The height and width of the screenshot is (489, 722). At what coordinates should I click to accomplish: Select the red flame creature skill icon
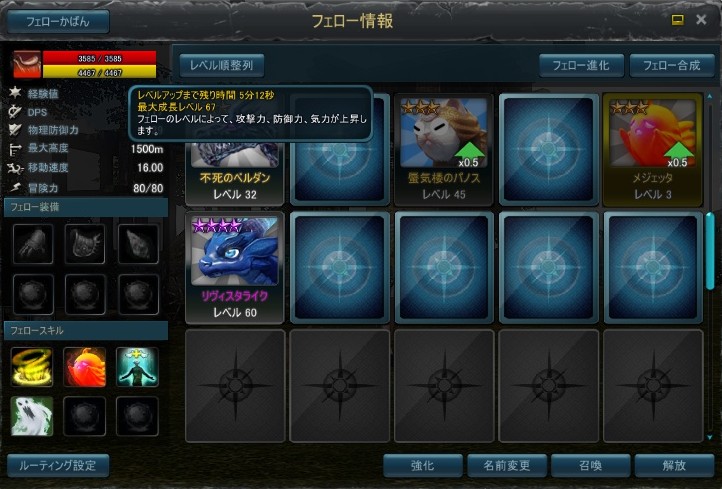coord(85,367)
